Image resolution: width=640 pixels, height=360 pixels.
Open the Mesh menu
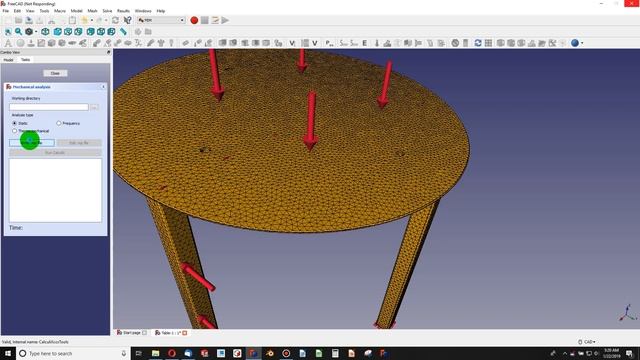92,11
